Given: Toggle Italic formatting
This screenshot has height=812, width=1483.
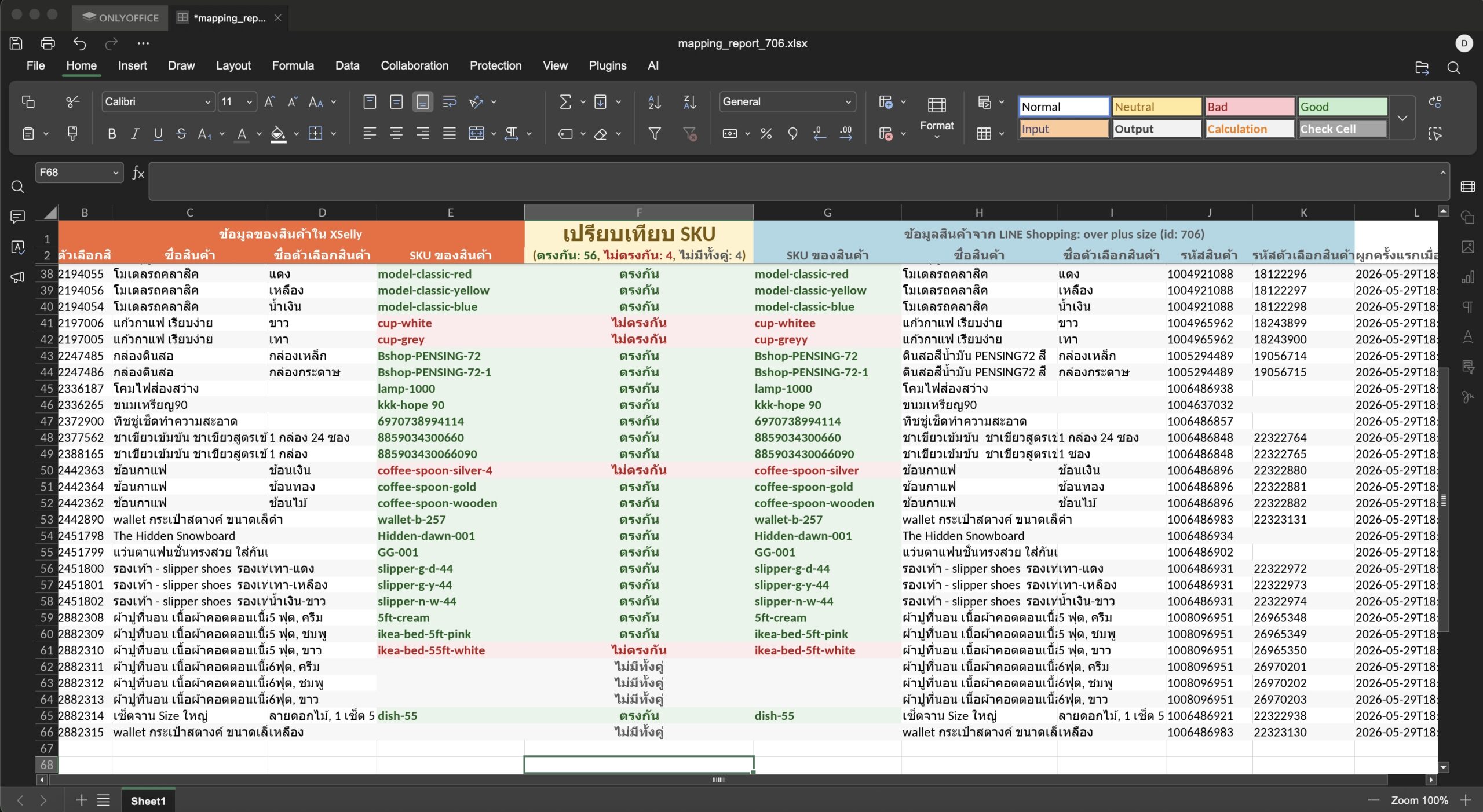Looking at the screenshot, I should tap(135, 134).
